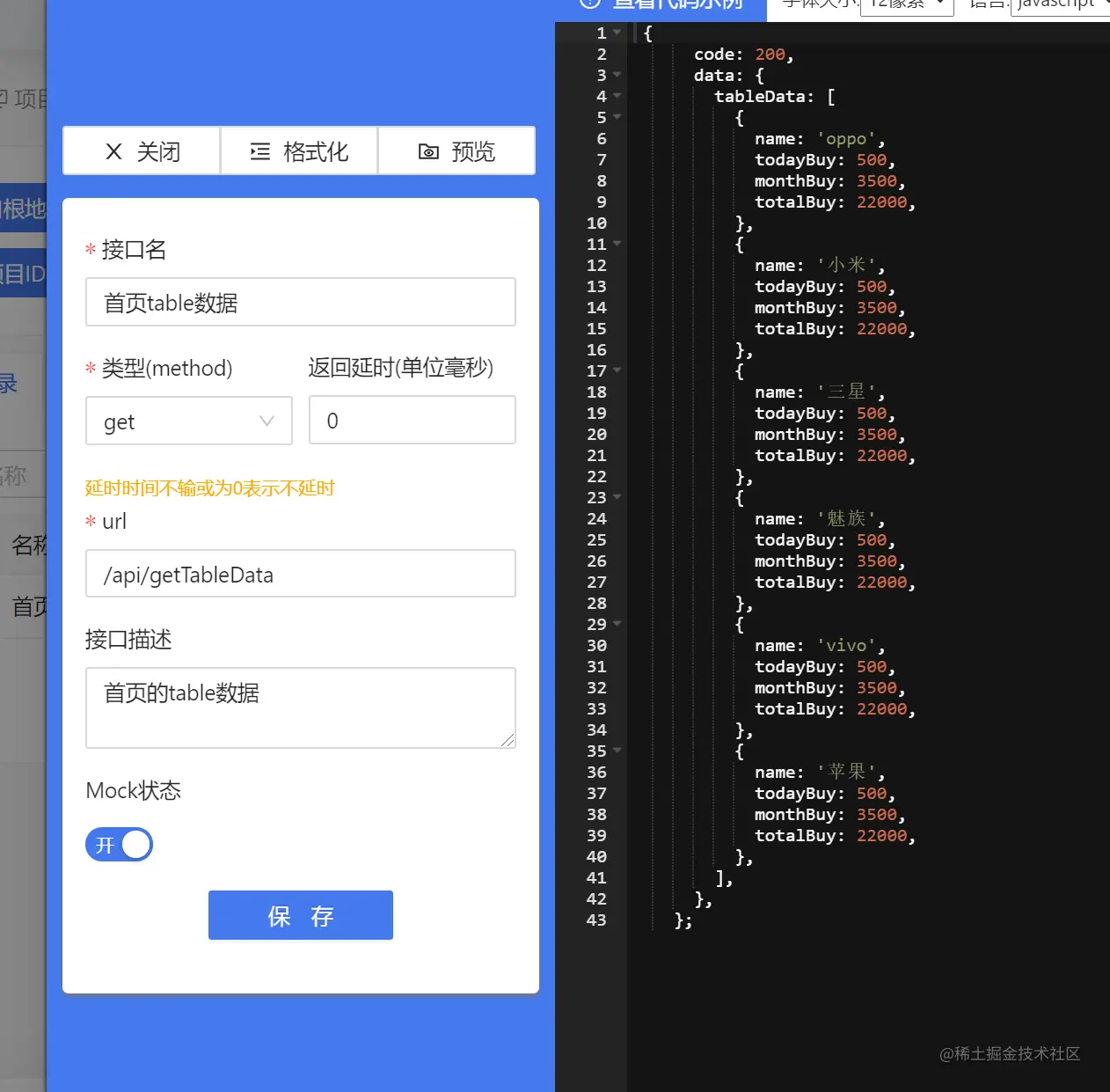Open the 12像素 font size dropdown

(907, 5)
